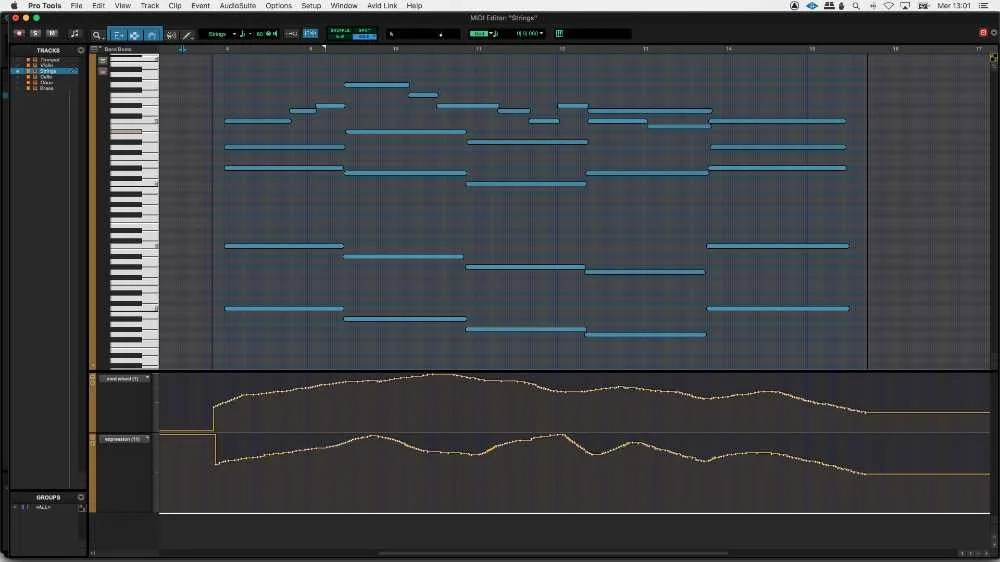Select the Grabber hand tool
Image resolution: width=1000 pixels, height=562 pixels.
pos(152,35)
